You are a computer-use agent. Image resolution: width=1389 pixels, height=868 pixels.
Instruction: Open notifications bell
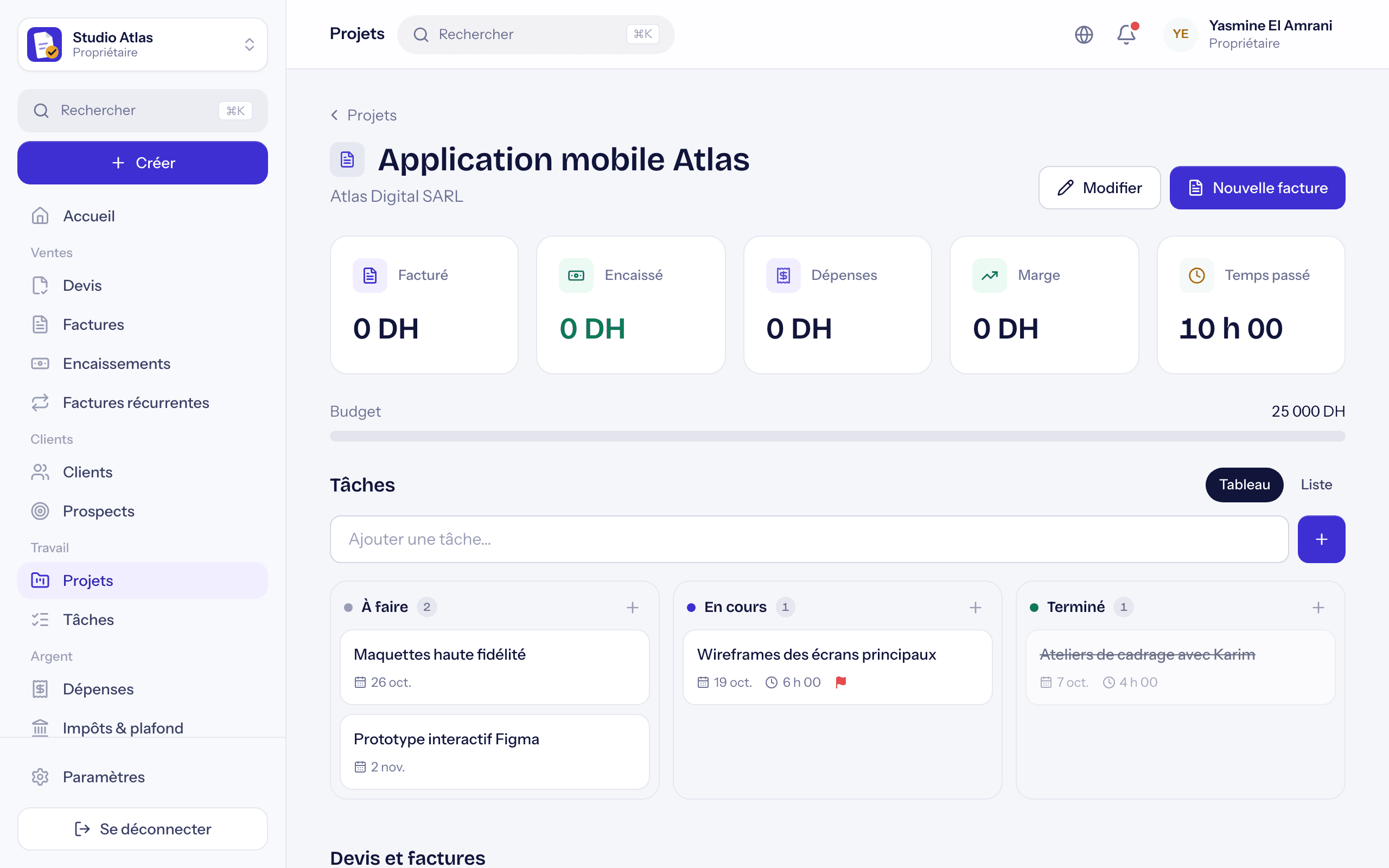[x=1126, y=34]
